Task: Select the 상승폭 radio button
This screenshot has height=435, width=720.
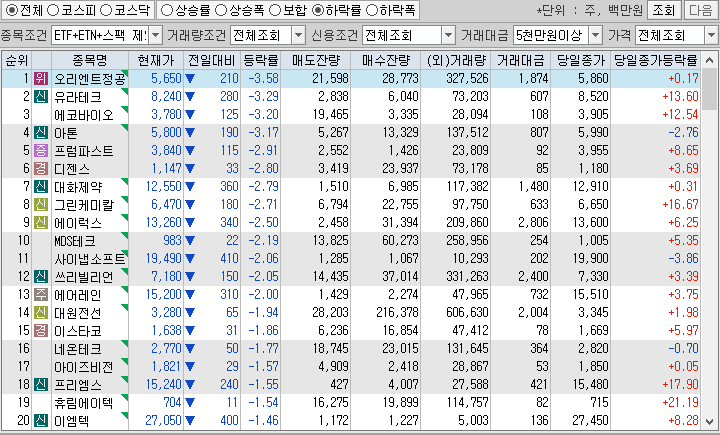Action: (x=221, y=10)
